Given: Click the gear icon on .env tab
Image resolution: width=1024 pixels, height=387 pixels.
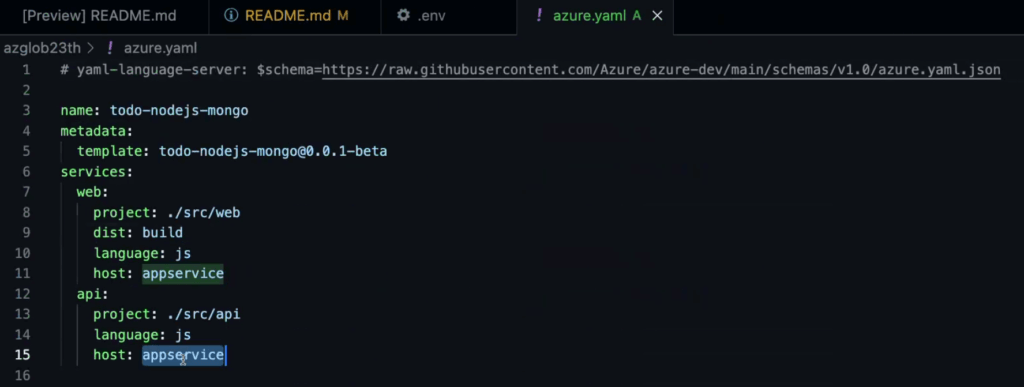Looking at the screenshot, I should point(404,16).
